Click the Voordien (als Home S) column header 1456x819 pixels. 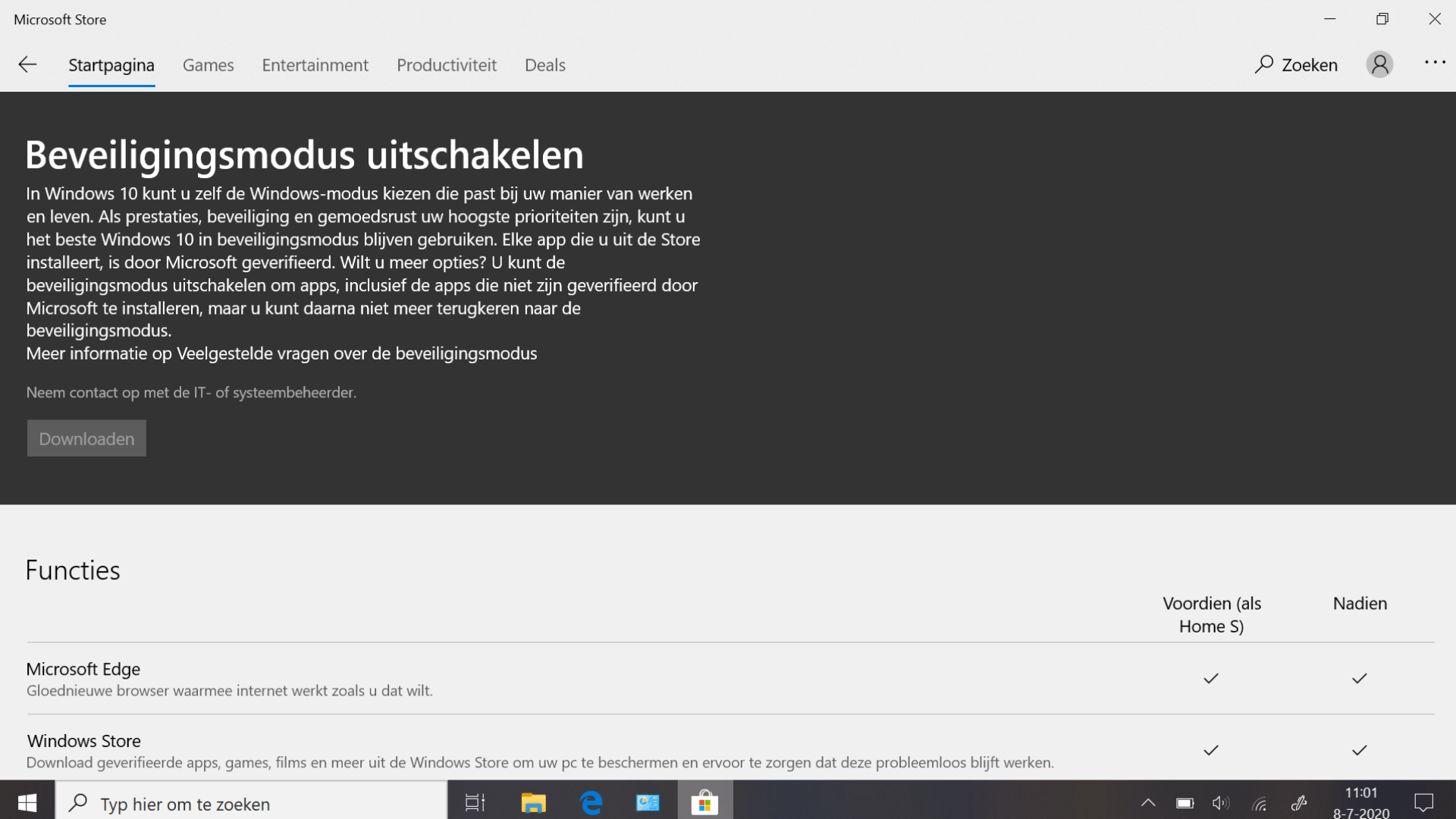(1212, 615)
